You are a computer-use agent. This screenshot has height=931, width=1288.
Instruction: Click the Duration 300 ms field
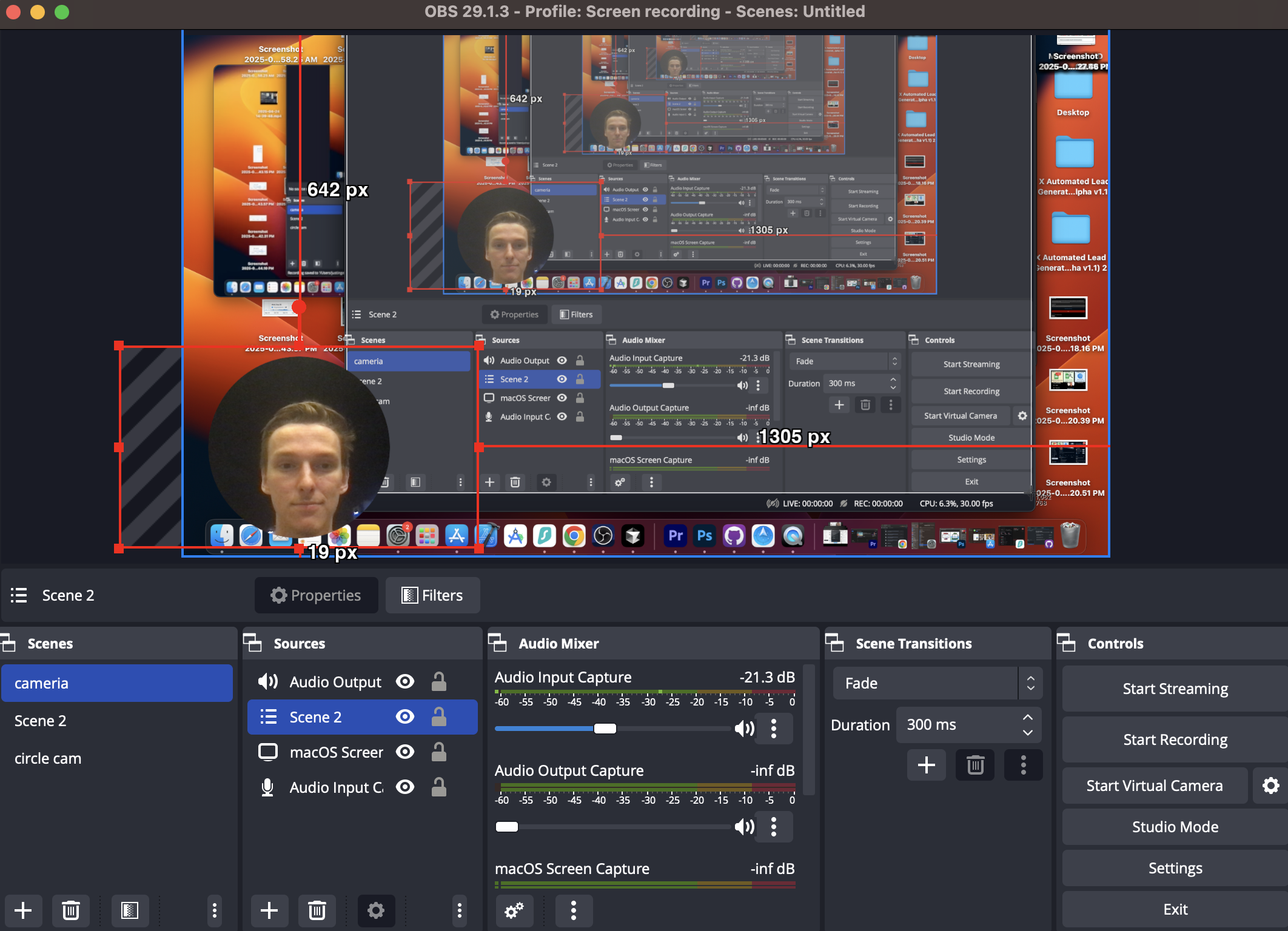click(x=968, y=725)
